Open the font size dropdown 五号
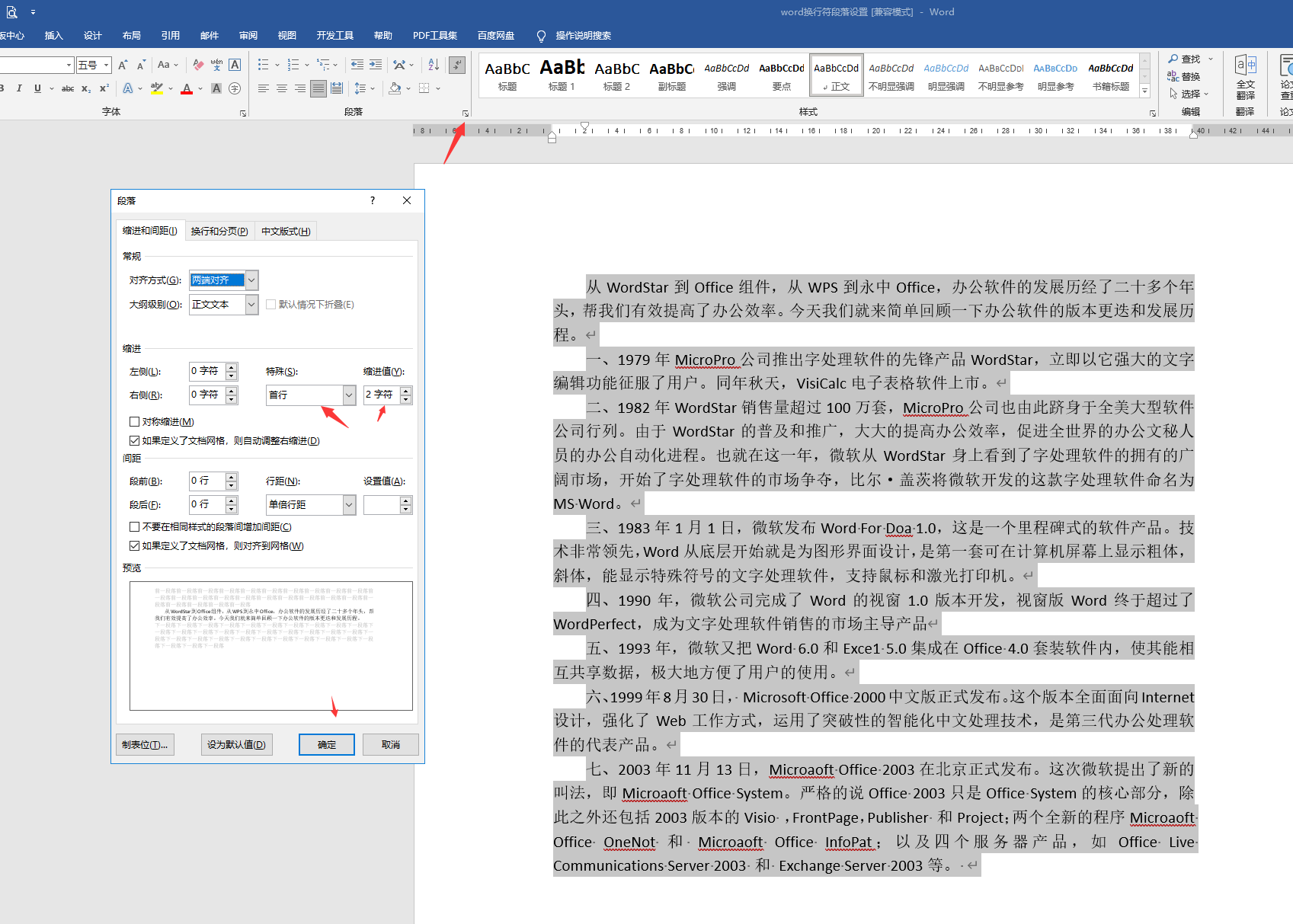The height and width of the screenshot is (924, 1293). pyautogui.click(x=106, y=65)
